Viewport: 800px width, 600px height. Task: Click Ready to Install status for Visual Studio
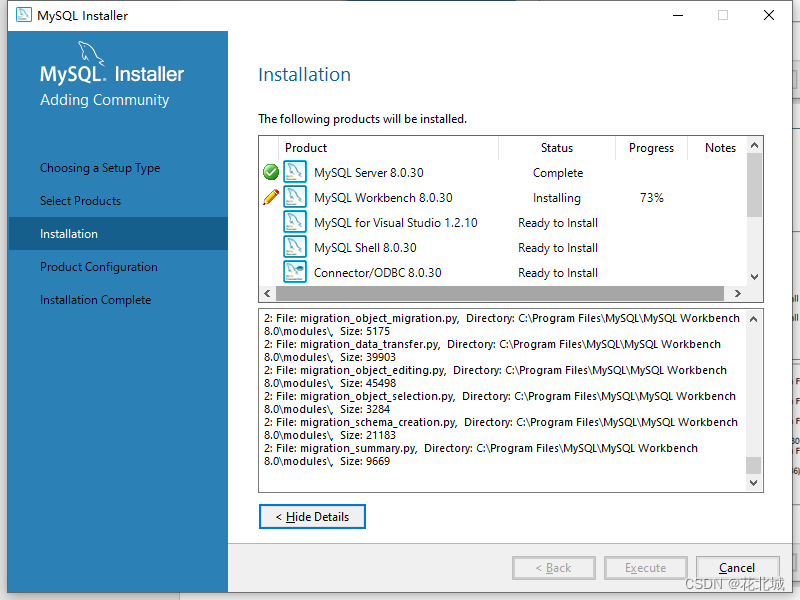(x=558, y=223)
